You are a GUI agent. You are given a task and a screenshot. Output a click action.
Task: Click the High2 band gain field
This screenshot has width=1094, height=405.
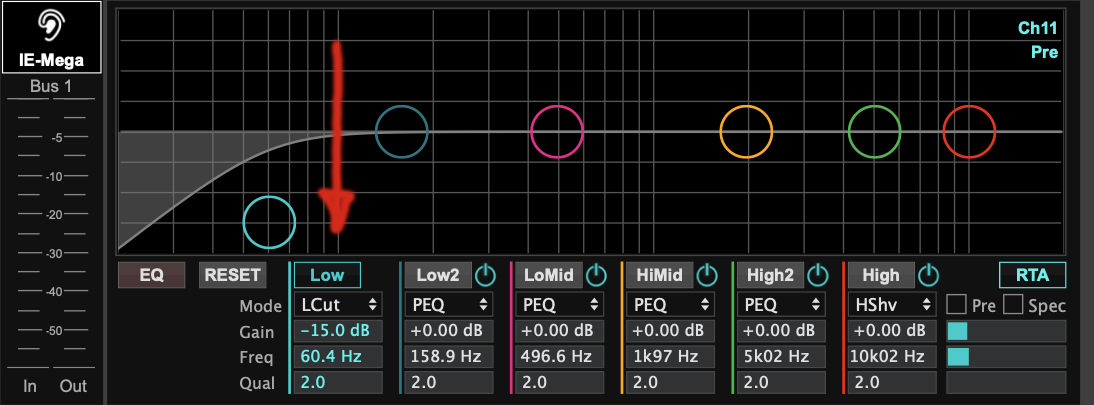point(781,331)
